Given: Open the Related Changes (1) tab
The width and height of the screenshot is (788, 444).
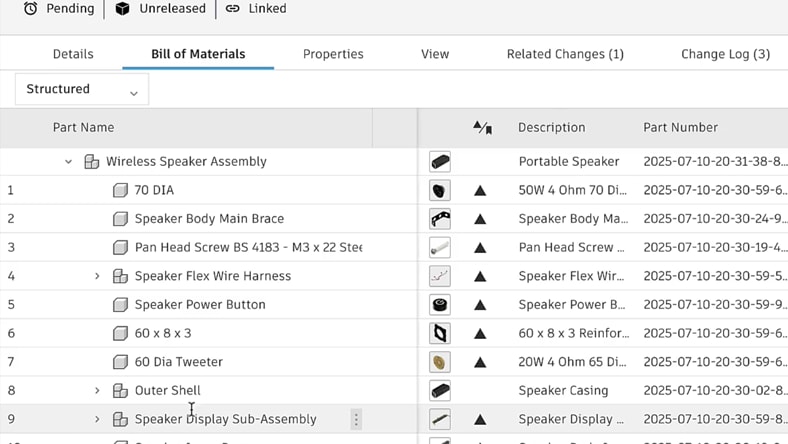Looking at the screenshot, I should click(565, 54).
